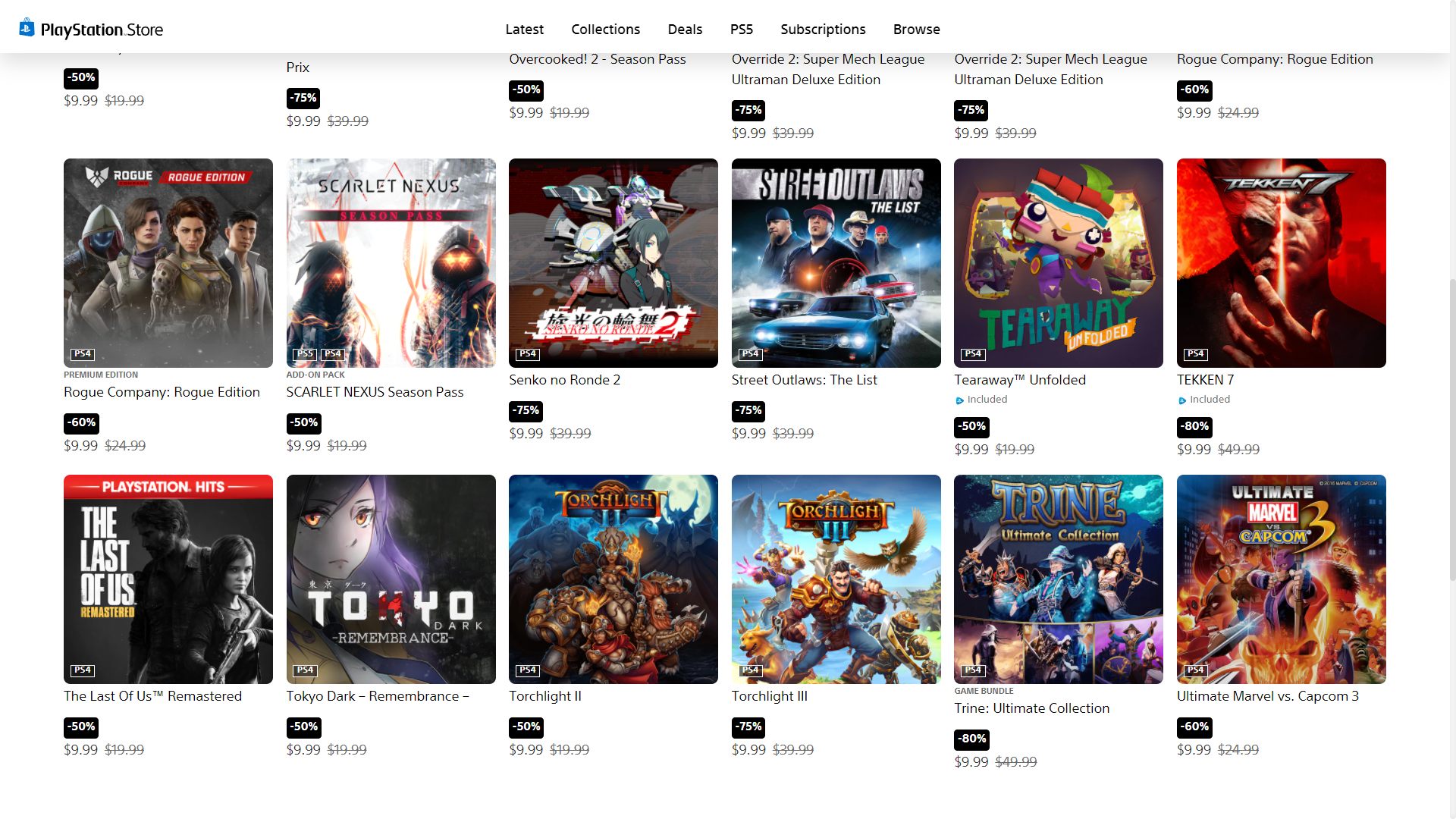Viewport: 1456px width, 819px height.
Task: Open Trine: Ultimate Collection title link
Action: 1031,708
